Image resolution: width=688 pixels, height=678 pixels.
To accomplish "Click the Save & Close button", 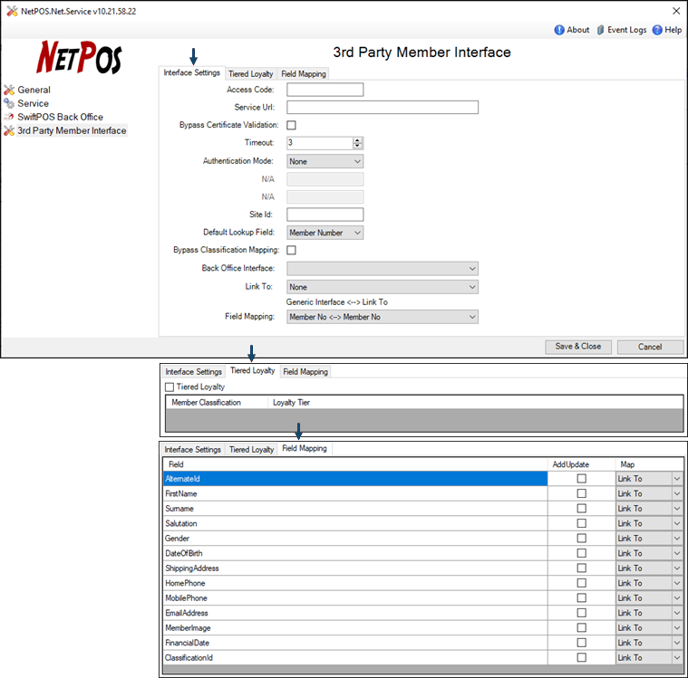I will pyautogui.click(x=578, y=347).
